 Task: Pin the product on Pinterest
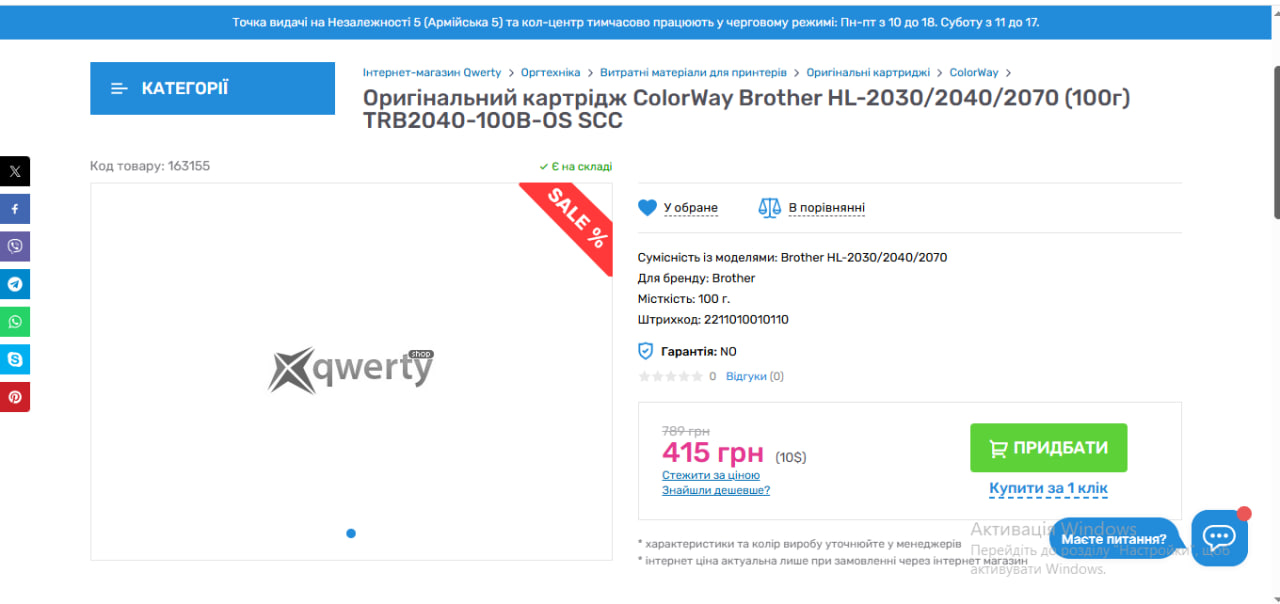pyautogui.click(x=15, y=397)
